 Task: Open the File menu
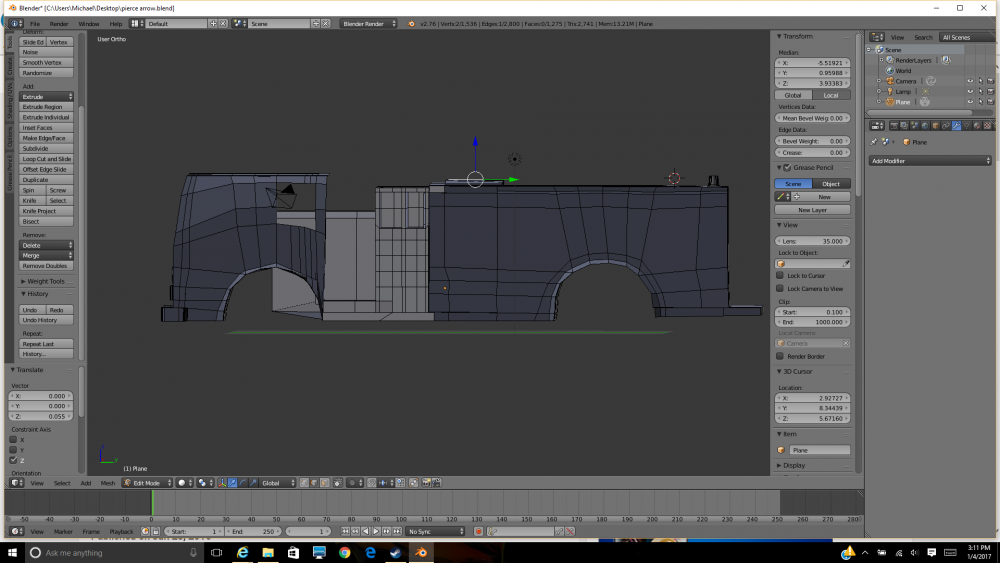click(35, 23)
